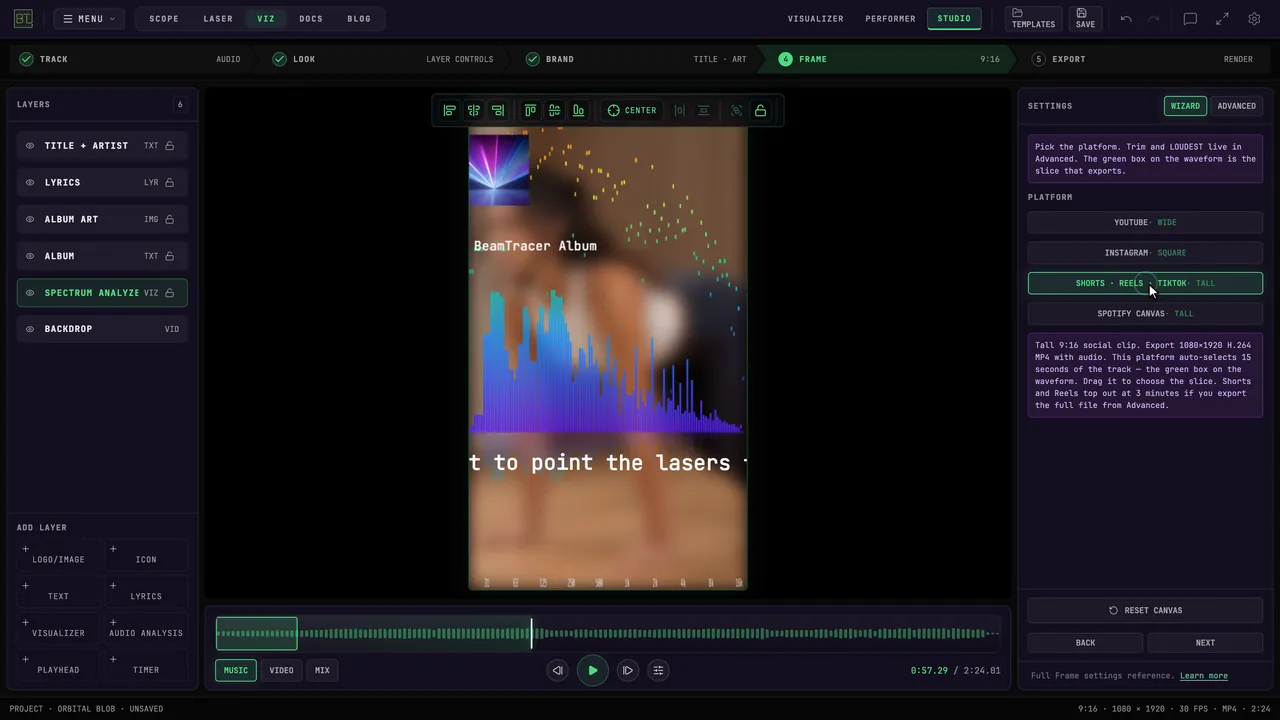Open the settings gear
This screenshot has height=720, width=1280.
(1254, 18)
